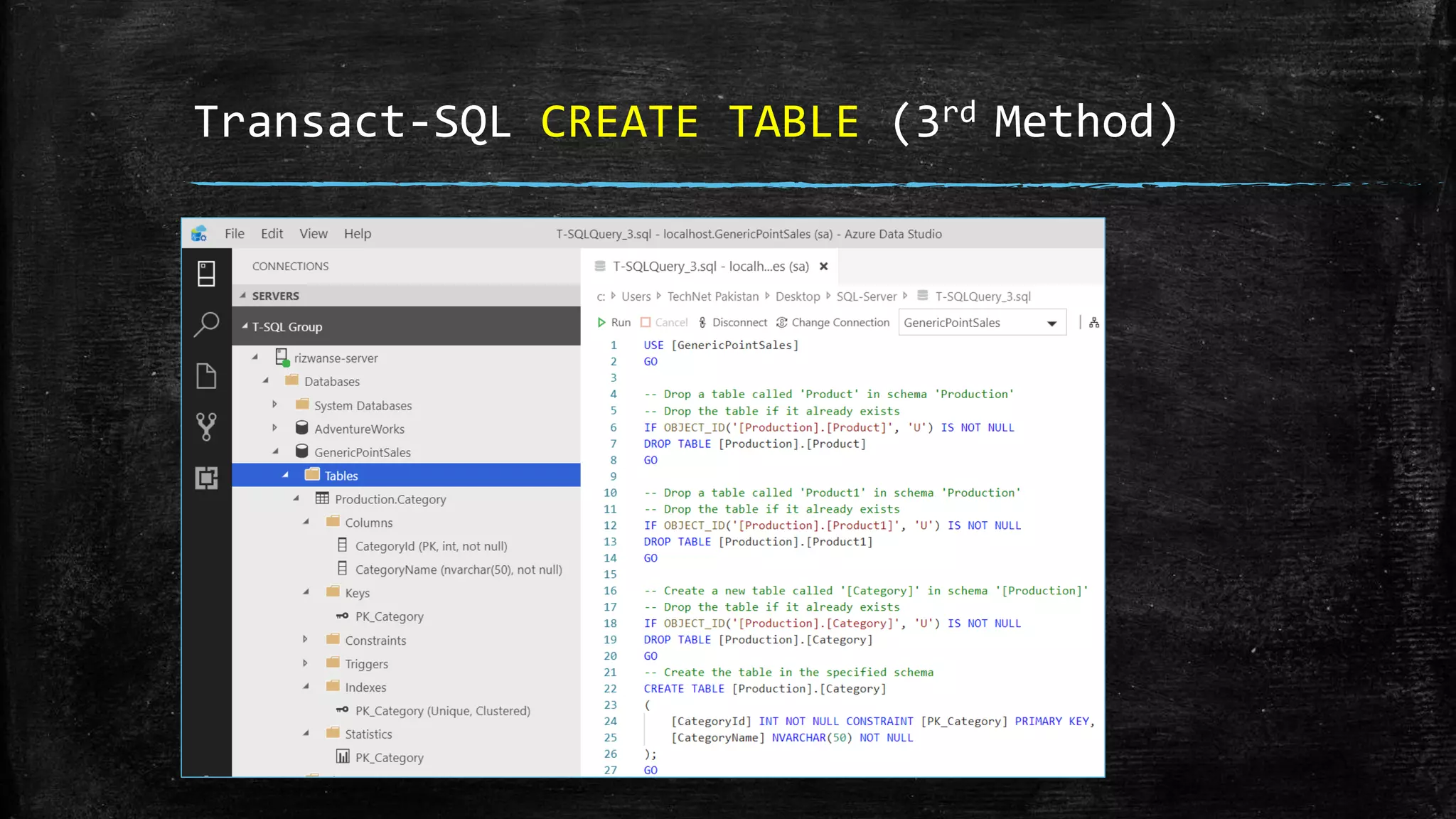Screen dimensions: 1456x819
Task: Click the breadcrumb T-SQLQuery_3.sql file icon
Action: coord(923,296)
